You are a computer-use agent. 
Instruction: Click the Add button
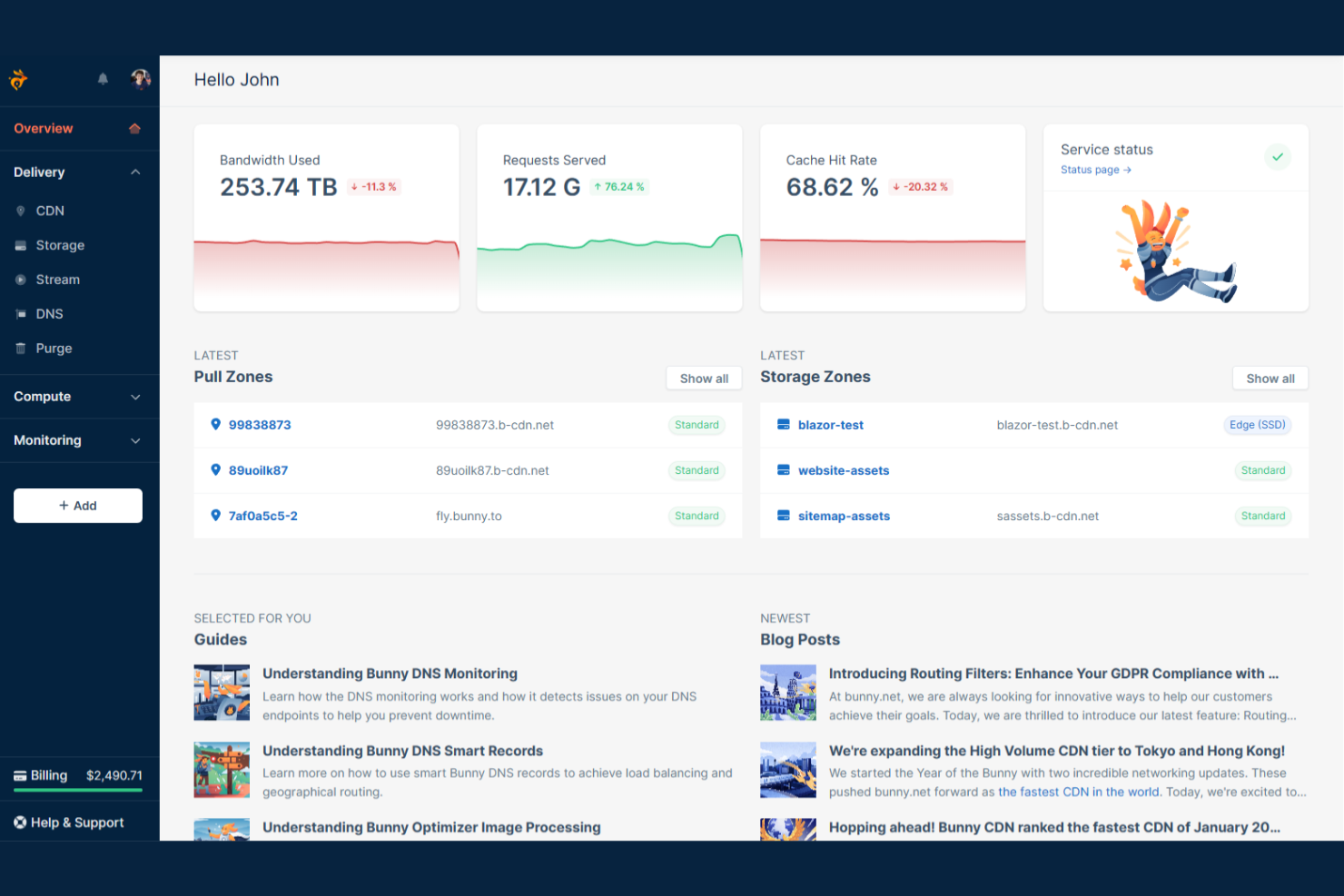pyautogui.click(x=77, y=506)
